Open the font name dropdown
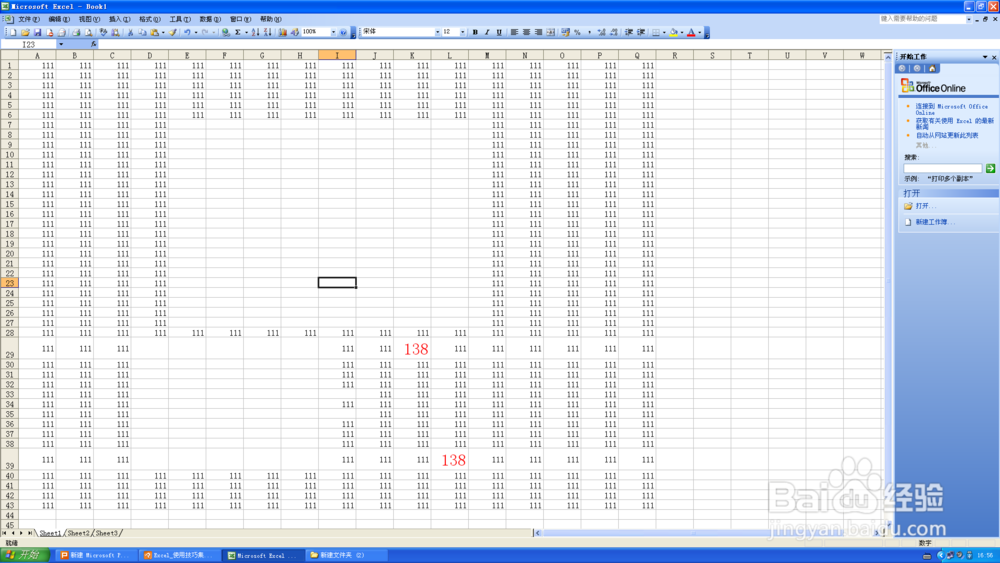The width and height of the screenshot is (1000, 563). 438,32
